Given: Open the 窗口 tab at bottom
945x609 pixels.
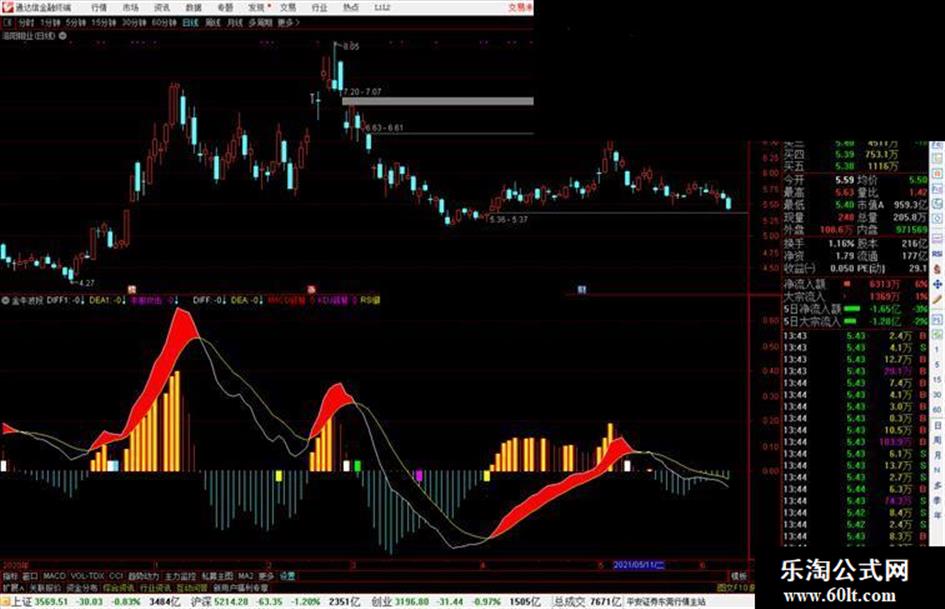Looking at the screenshot, I should 30,576.
